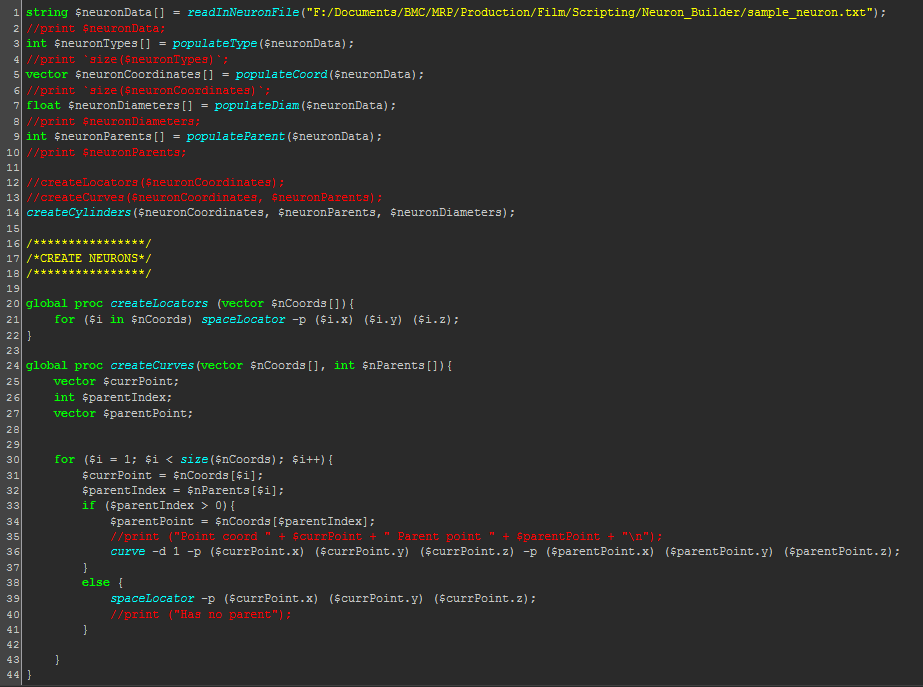The height and width of the screenshot is (687, 923).
Task: Click the '/*CREATE NEURONS*/' comment header
Action: pos(88,258)
